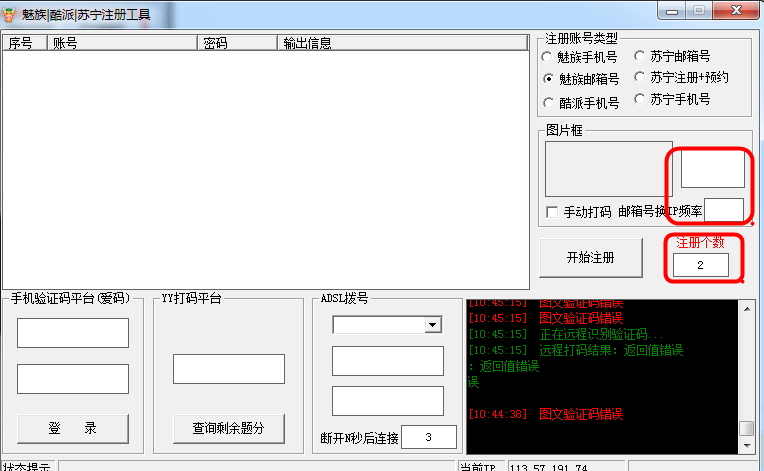The image size is (764, 471).
Task: Click captcha answer field in 图片框
Action: (x=712, y=169)
